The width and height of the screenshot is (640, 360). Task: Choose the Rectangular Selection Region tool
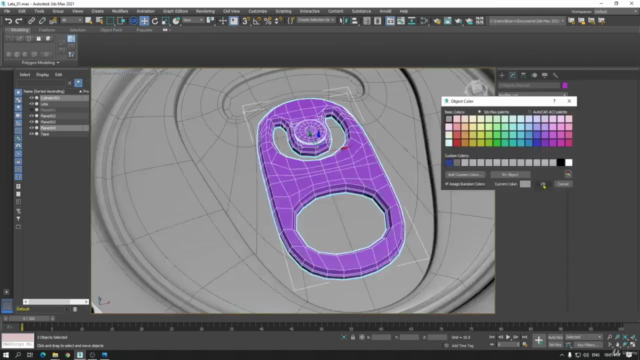pos(110,21)
